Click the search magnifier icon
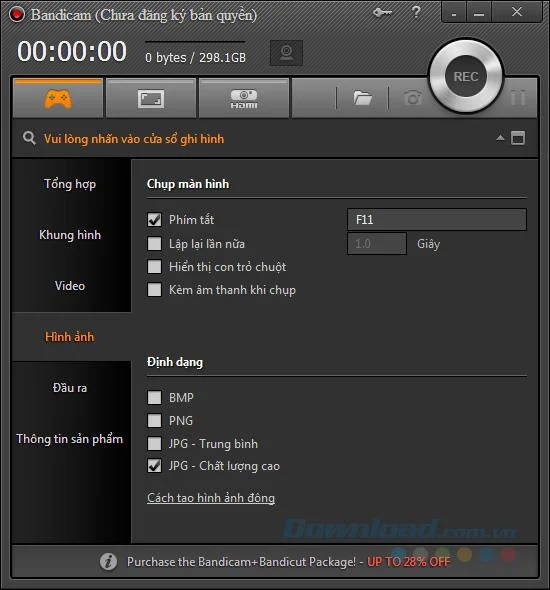Viewport: 550px width, 590px height. point(29,138)
